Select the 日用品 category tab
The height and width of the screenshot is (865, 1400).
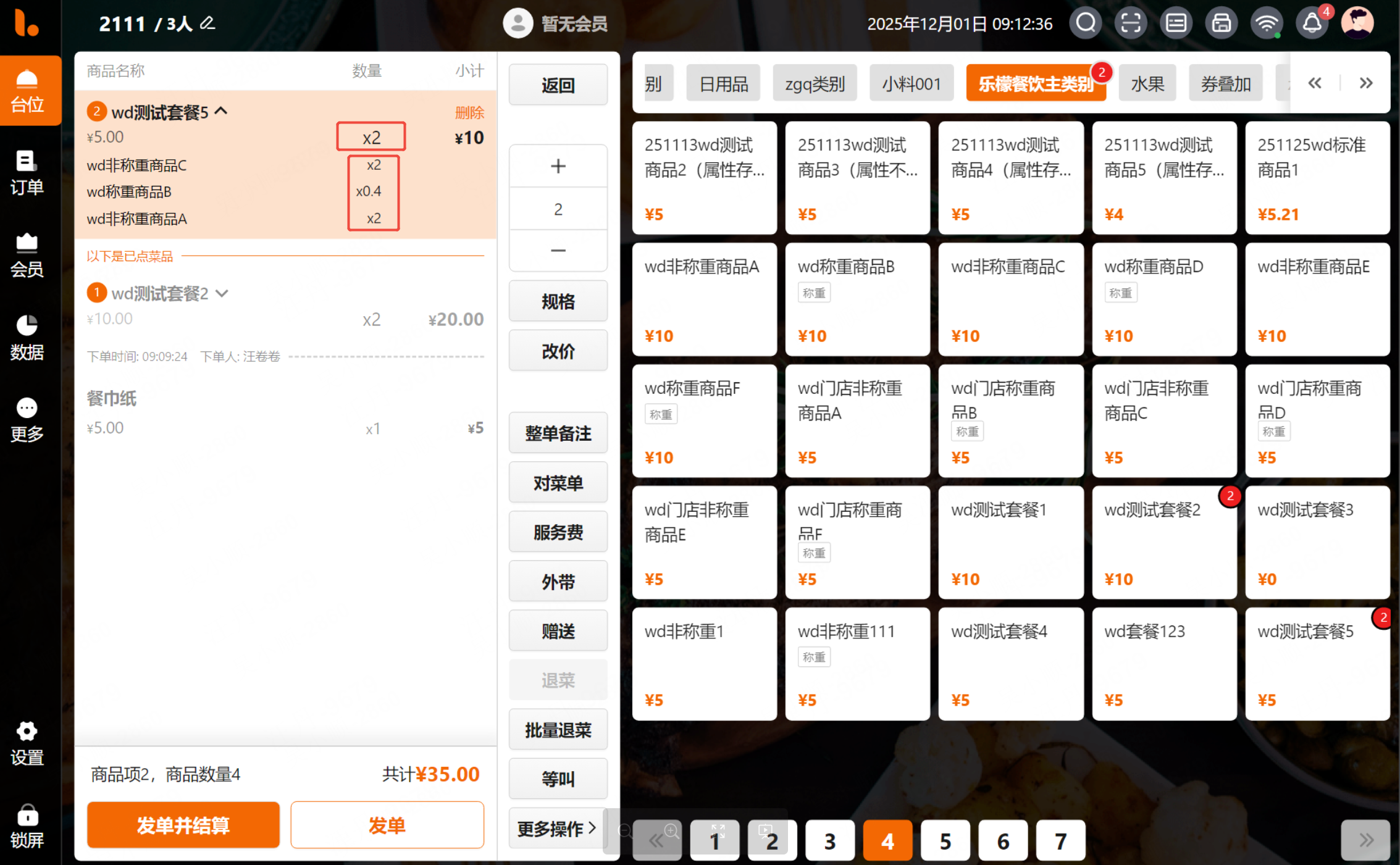723,83
